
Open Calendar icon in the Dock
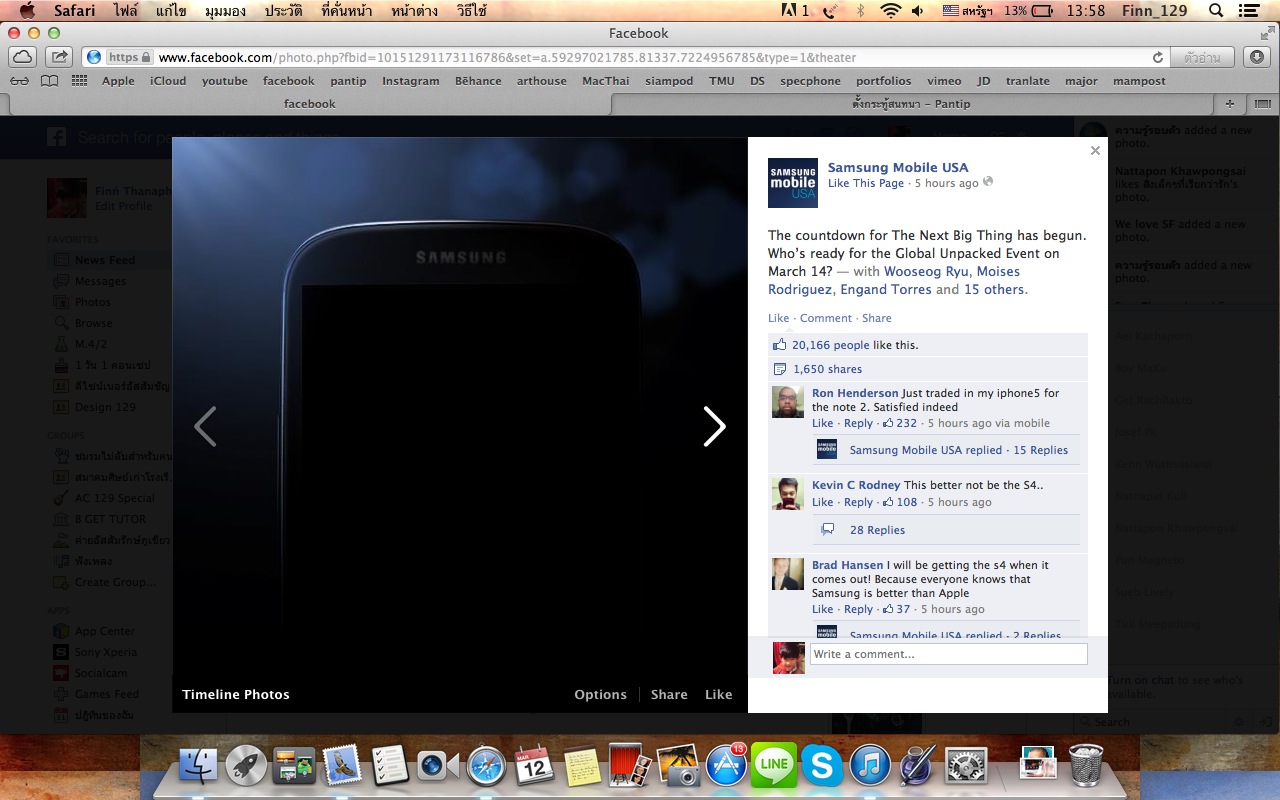tap(534, 766)
